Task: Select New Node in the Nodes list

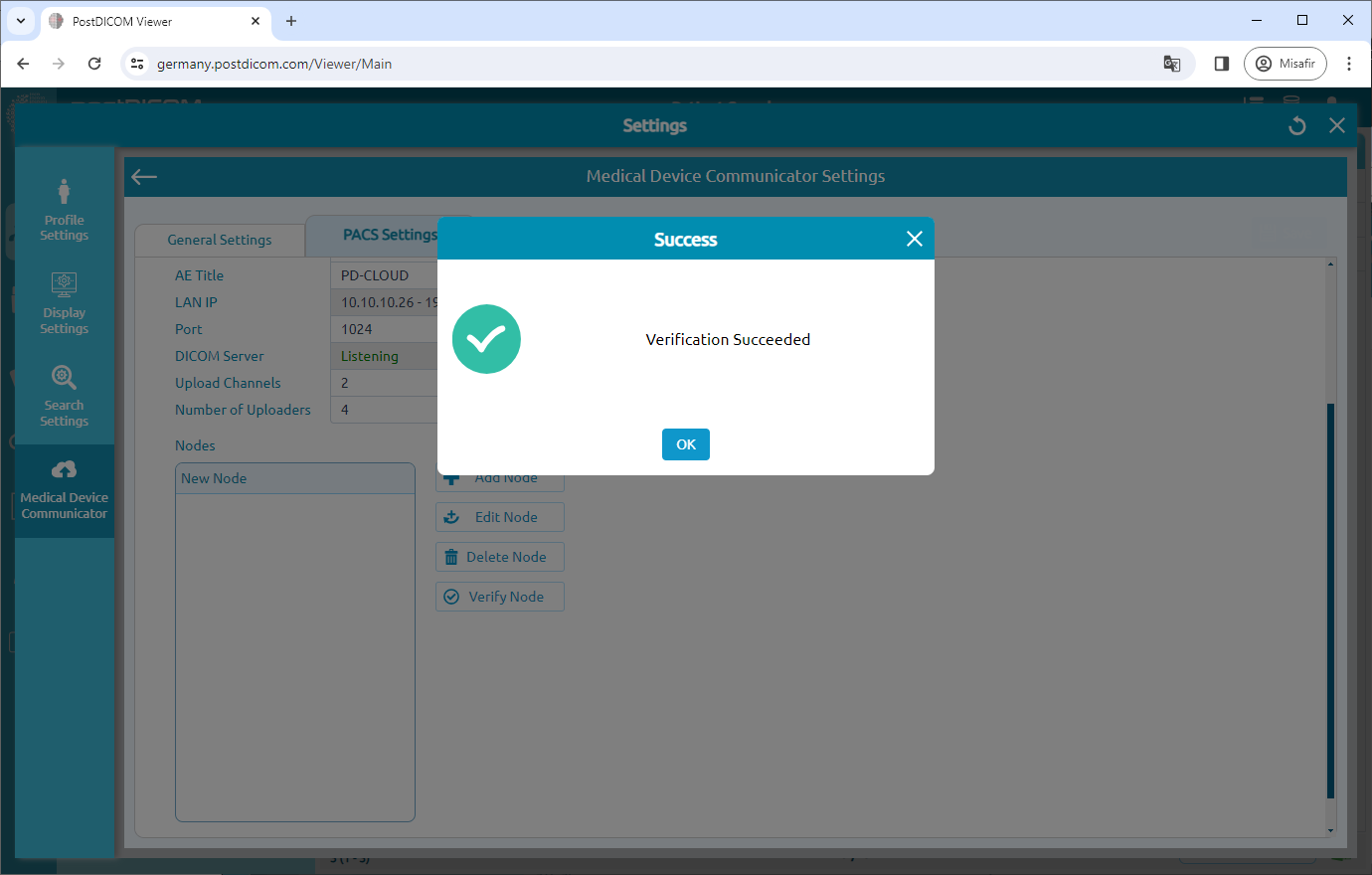Action: click(294, 478)
